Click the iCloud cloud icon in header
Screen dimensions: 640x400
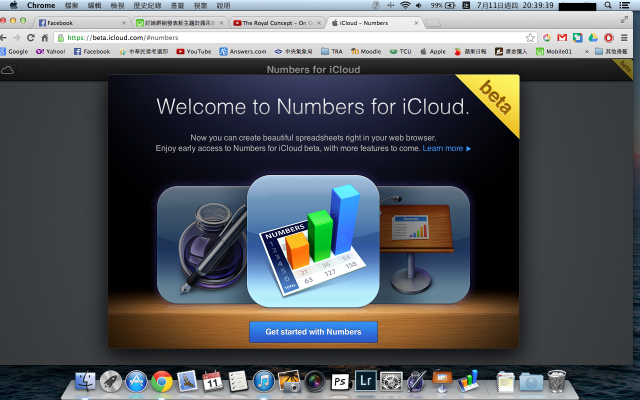pos(7,70)
